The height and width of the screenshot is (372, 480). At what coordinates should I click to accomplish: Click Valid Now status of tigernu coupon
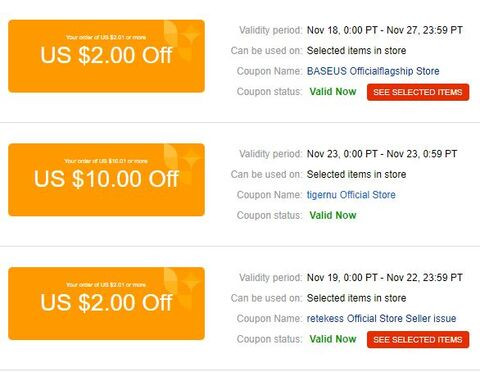click(x=333, y=215)
